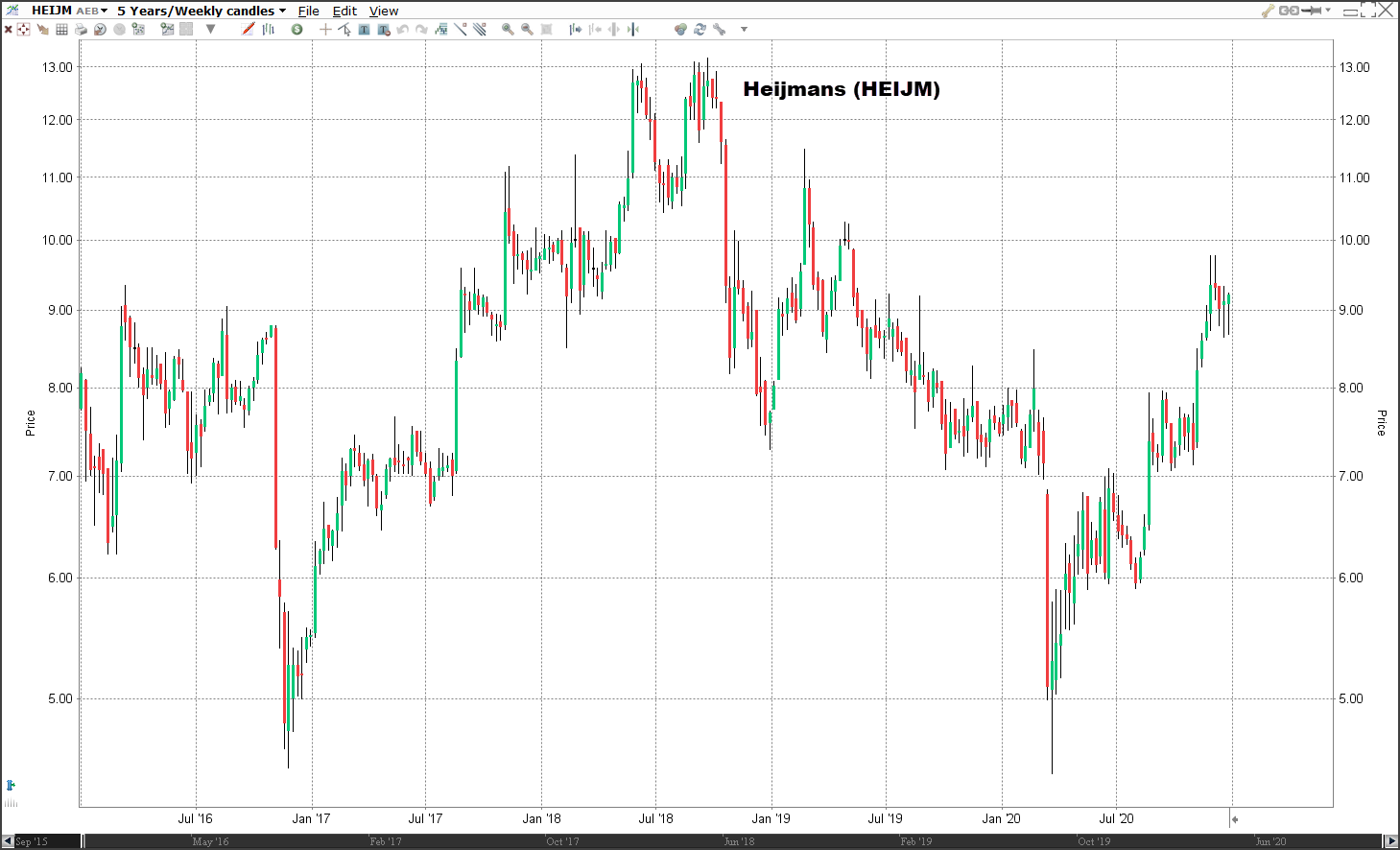Click the Jul '18 label on the time axis
The height and width of the screenshot is (850, 1400).
(x=656, y=818)
